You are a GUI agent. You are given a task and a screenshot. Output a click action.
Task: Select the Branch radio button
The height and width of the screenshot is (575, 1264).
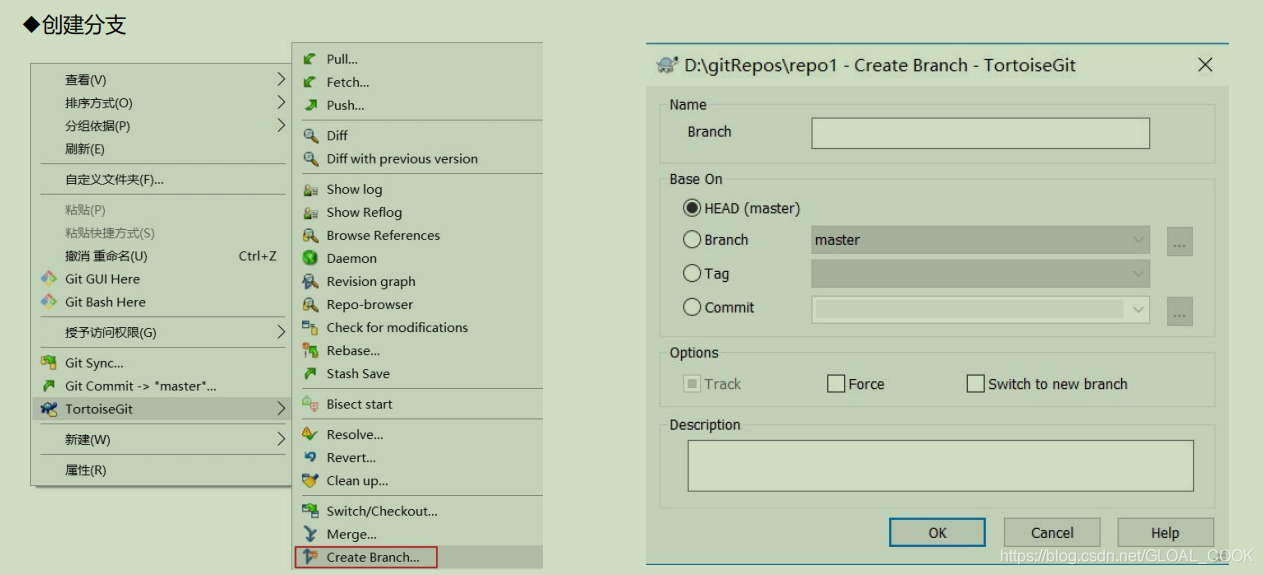point(692,240)
